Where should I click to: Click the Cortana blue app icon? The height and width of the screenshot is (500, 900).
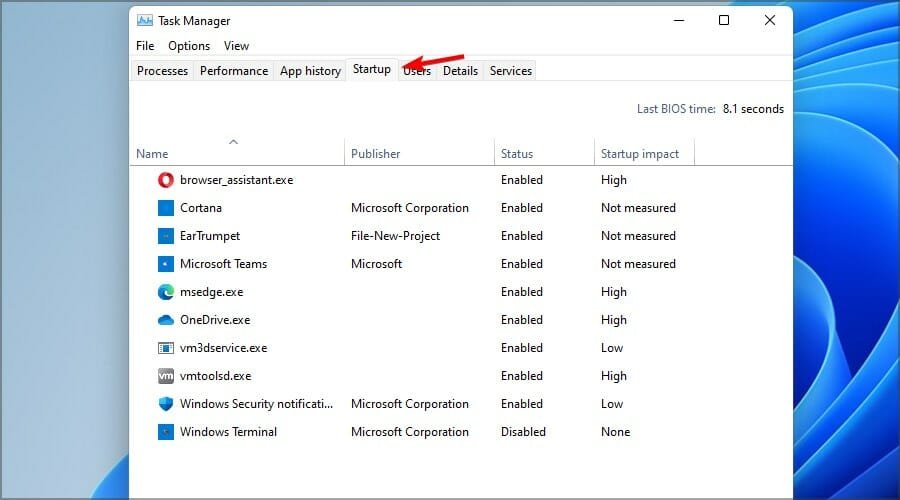pos(165,208)
